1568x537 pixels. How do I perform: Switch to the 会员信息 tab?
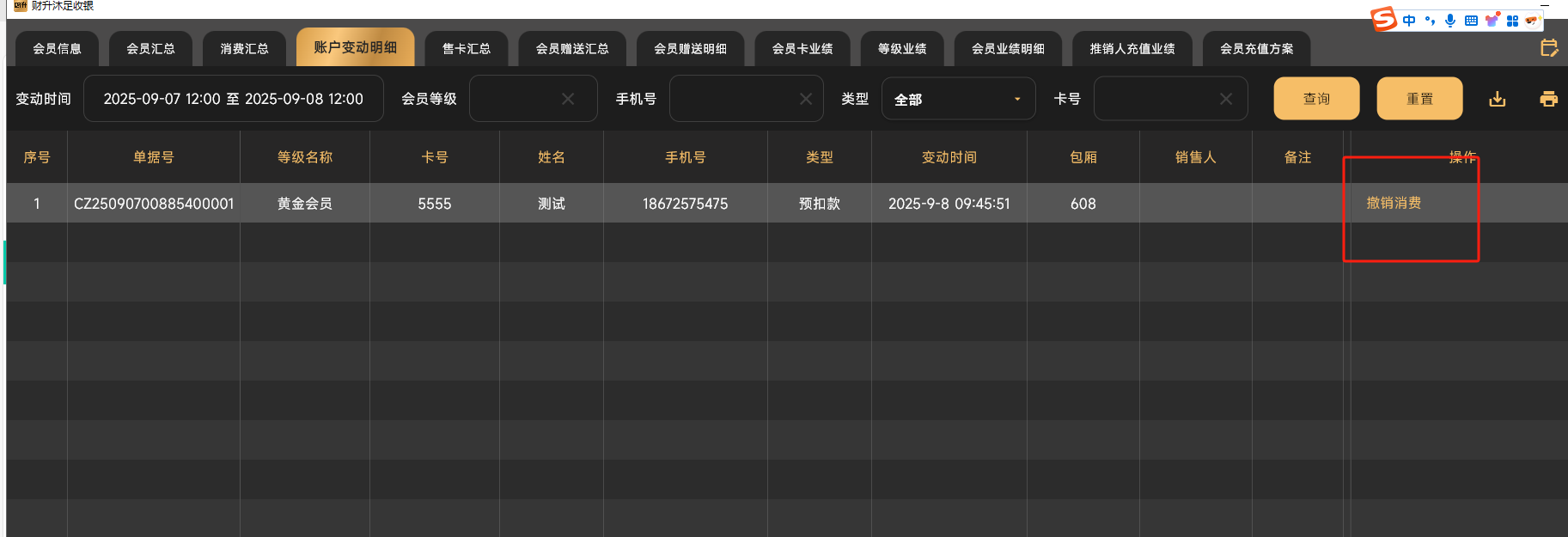pyautogui.click(x=57, y=48)
